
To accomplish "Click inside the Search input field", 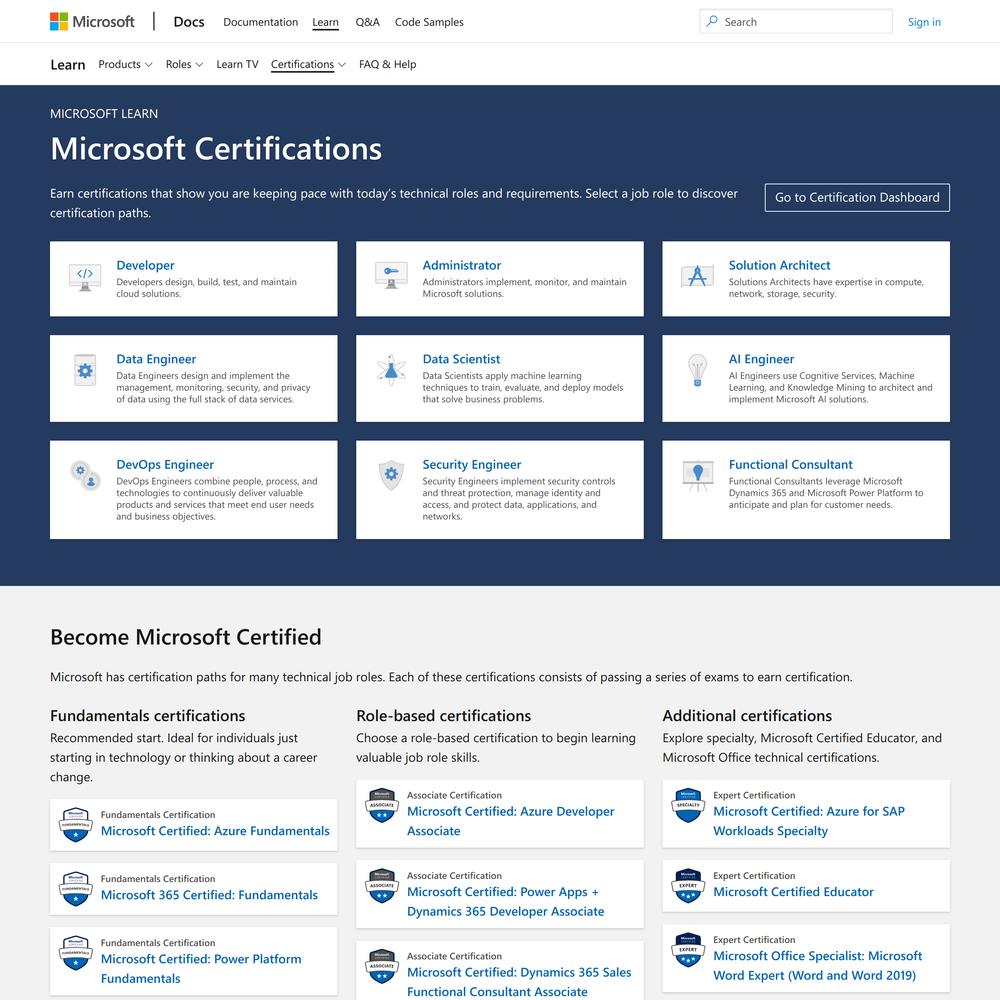I will pos(796,22).
